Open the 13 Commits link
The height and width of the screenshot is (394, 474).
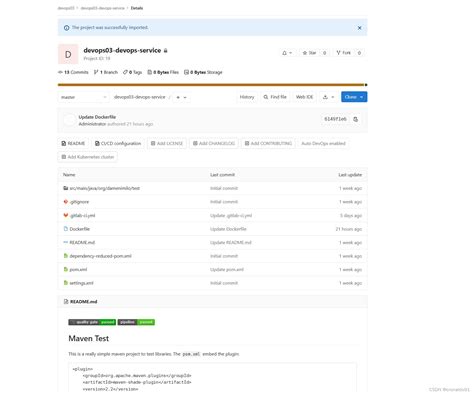click(x=73, y=72)
